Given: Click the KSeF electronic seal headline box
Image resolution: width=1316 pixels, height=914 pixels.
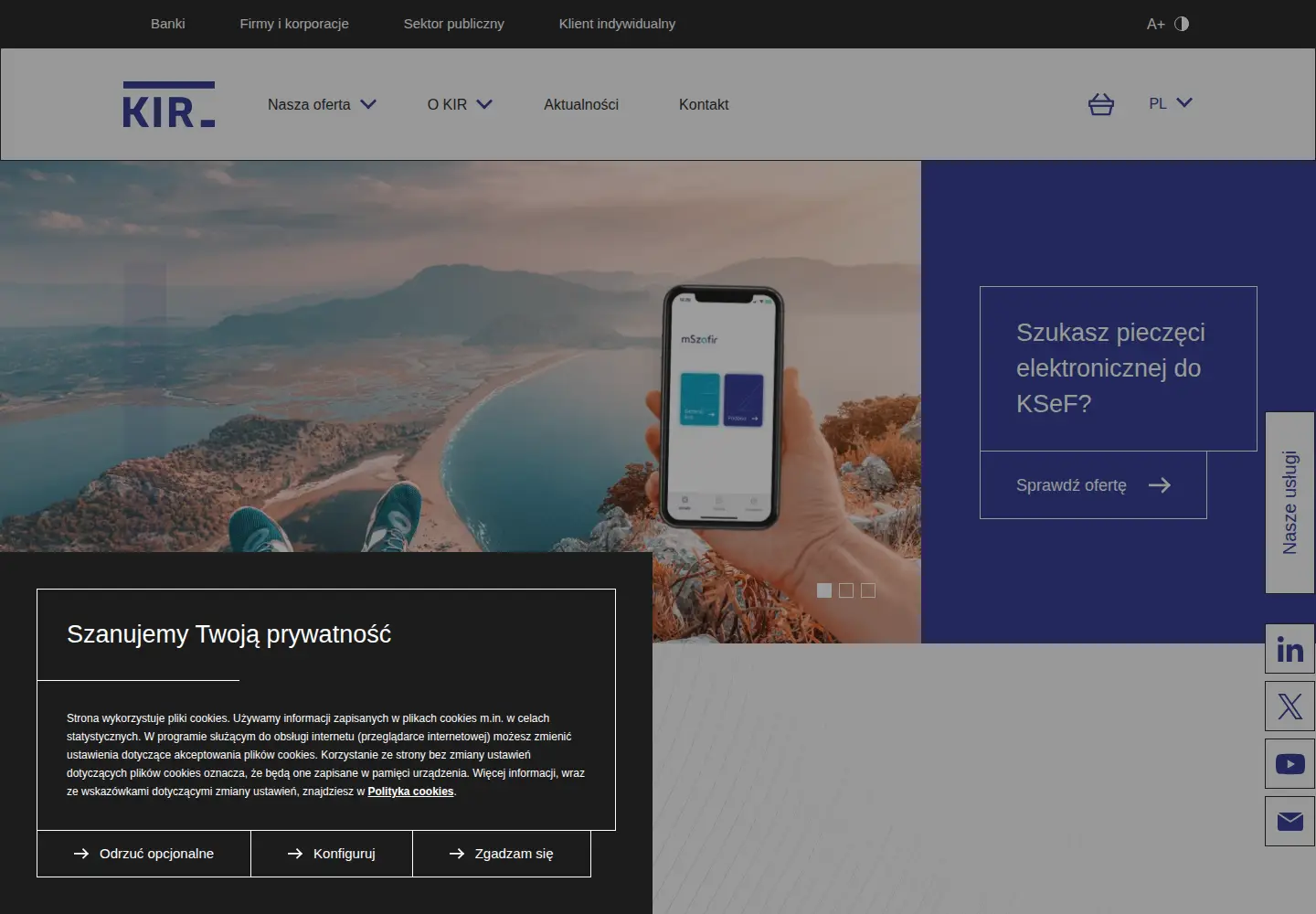Looking at the screenshot, I should (1119, 368).
